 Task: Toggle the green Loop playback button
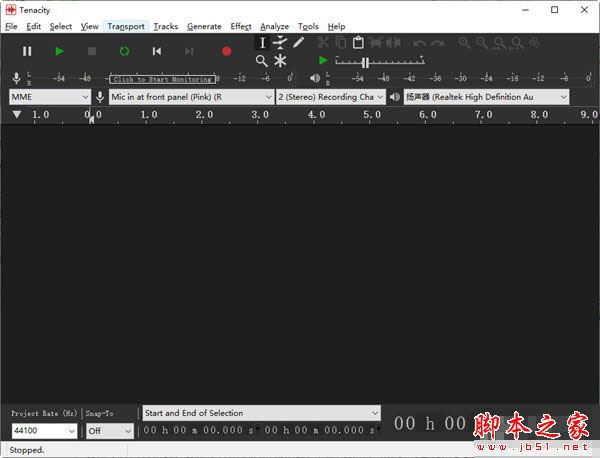(124, 51)
